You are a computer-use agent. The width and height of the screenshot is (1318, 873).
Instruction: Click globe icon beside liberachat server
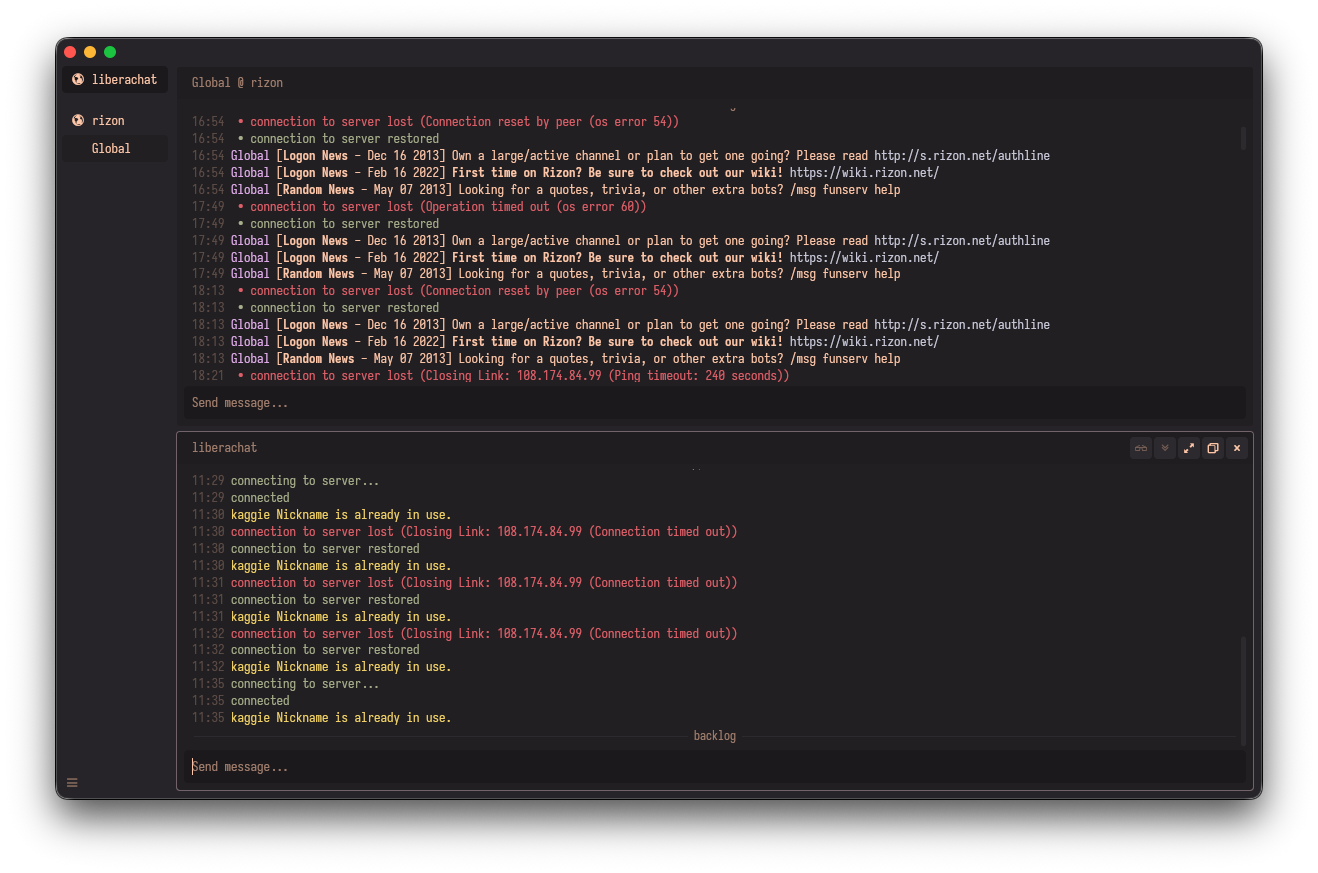click(x=78, y=80)
